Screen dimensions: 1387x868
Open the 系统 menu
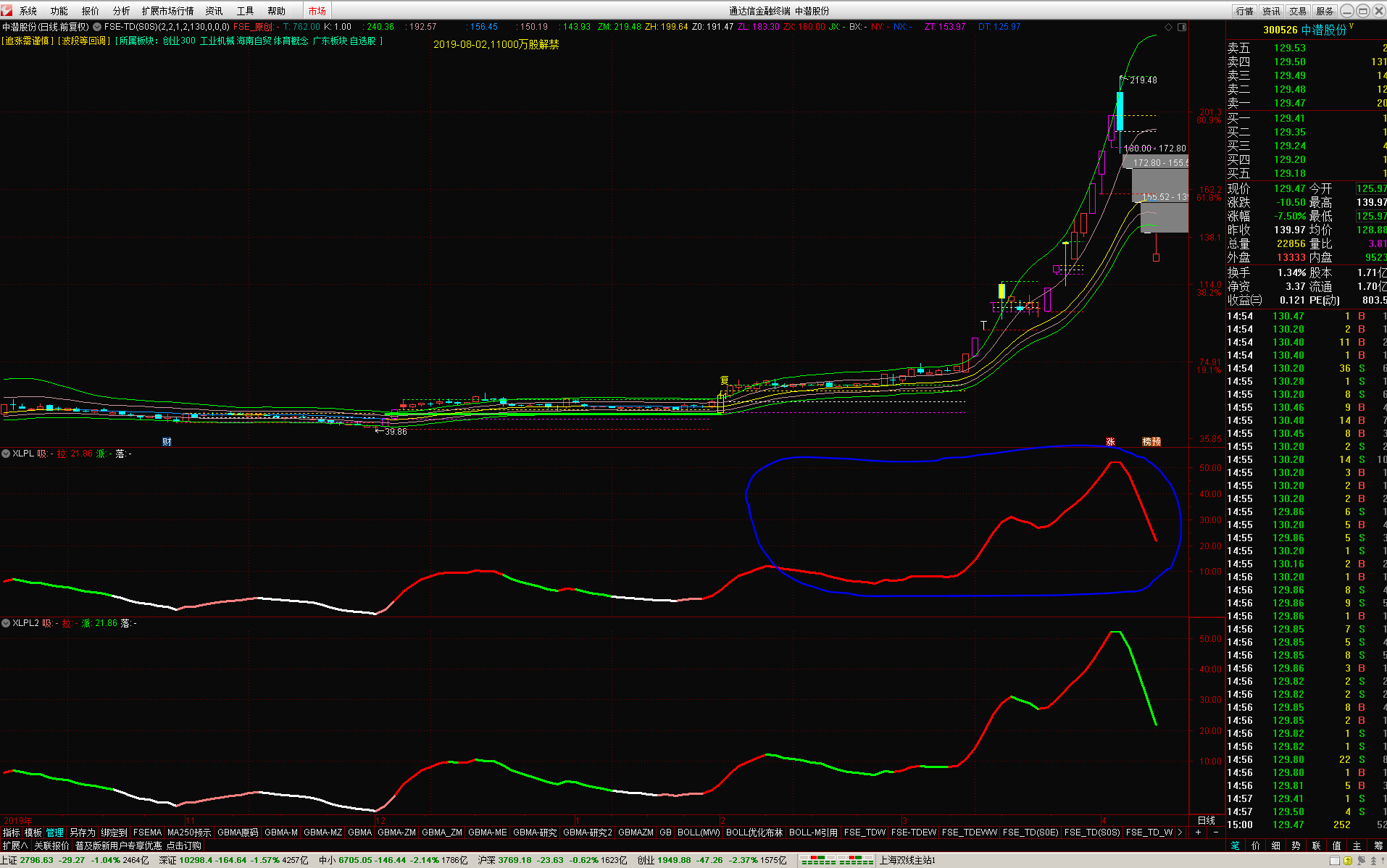pyautogui.click(x=28, y=11)
